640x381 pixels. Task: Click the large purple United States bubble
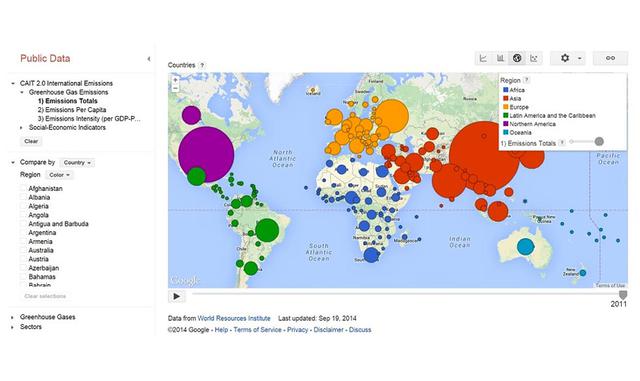(206, 154)
